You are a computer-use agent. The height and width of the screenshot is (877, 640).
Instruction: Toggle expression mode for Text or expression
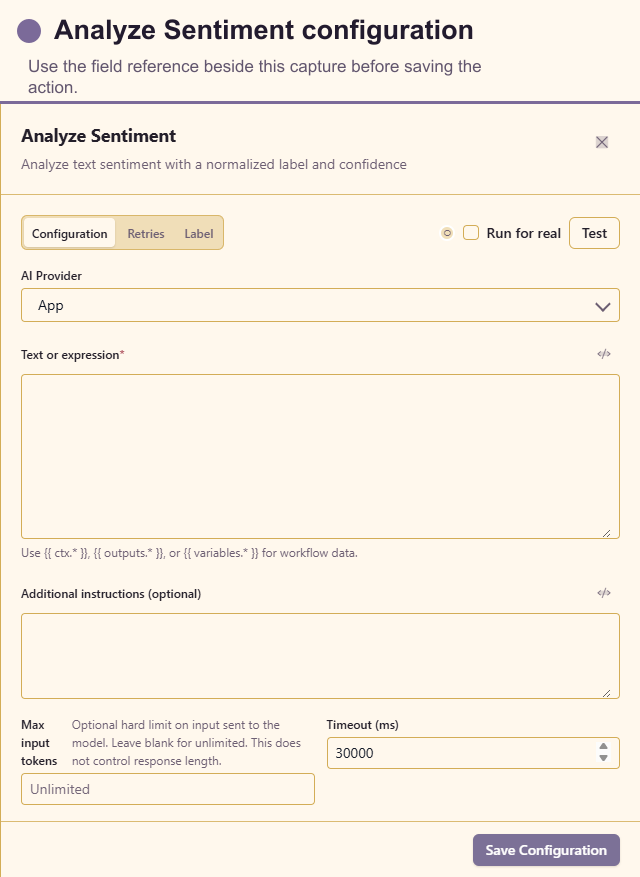pos(604,354)
